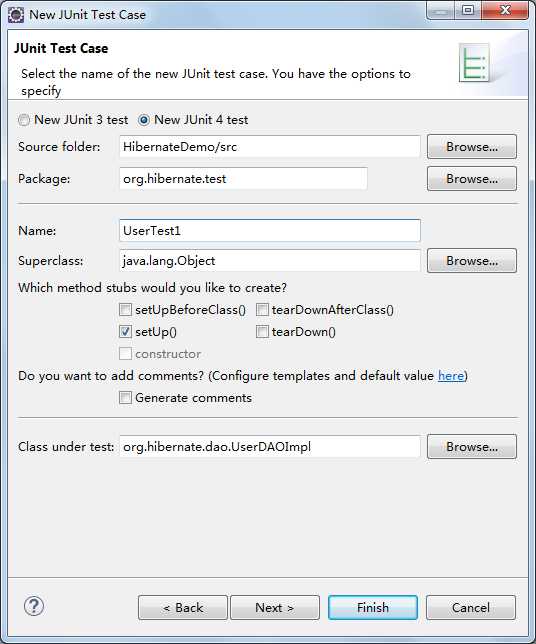This screenshot has width=536, height=644.
Task: Enable the tearDown() stub checkbox
Action: pyautogui.click(x=262, y=331)
